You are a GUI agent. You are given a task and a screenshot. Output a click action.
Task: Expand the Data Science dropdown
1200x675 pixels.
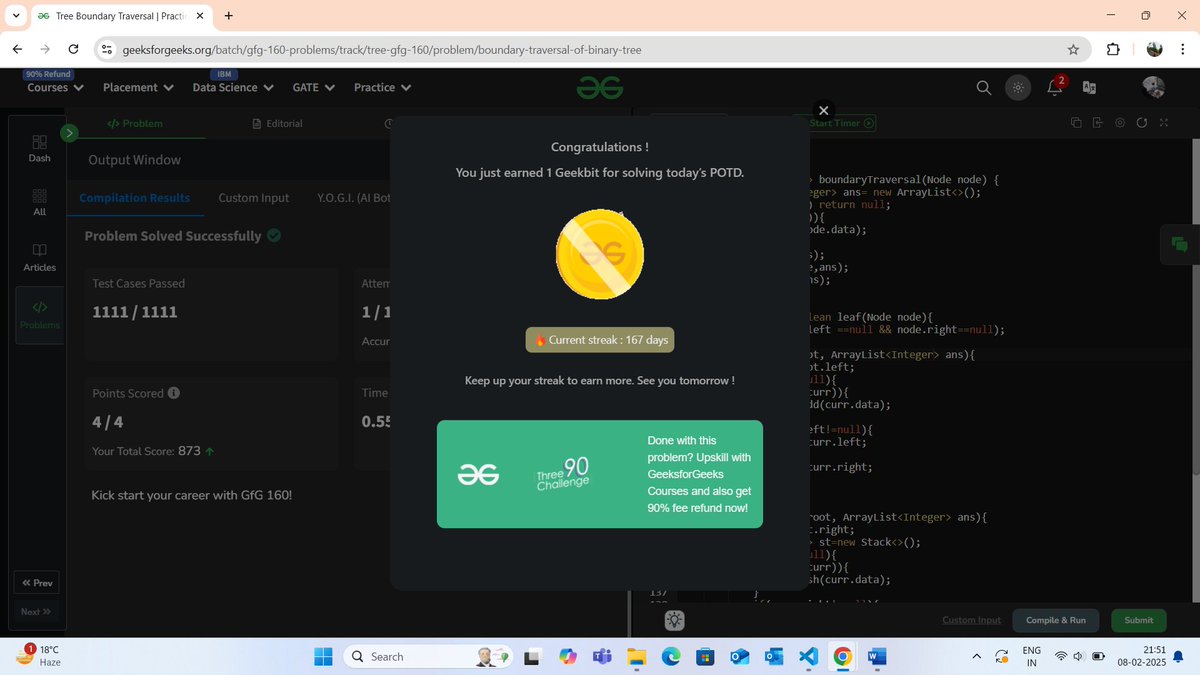[x=232, y=87]
